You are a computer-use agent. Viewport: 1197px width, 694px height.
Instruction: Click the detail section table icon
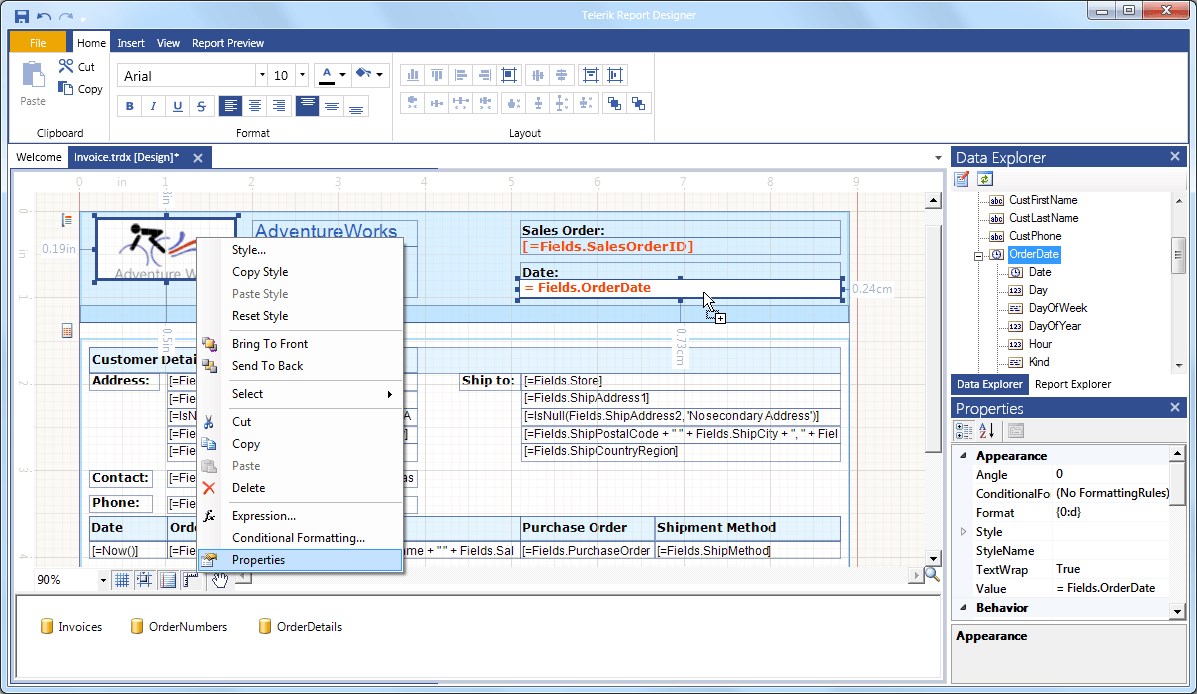pos(67,331)
